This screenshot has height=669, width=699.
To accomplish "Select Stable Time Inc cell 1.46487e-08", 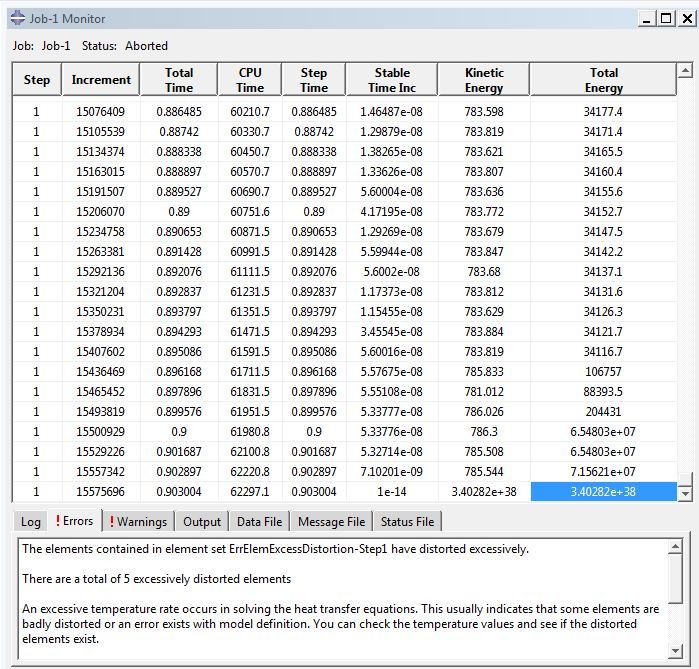I will tap(392, 111).
